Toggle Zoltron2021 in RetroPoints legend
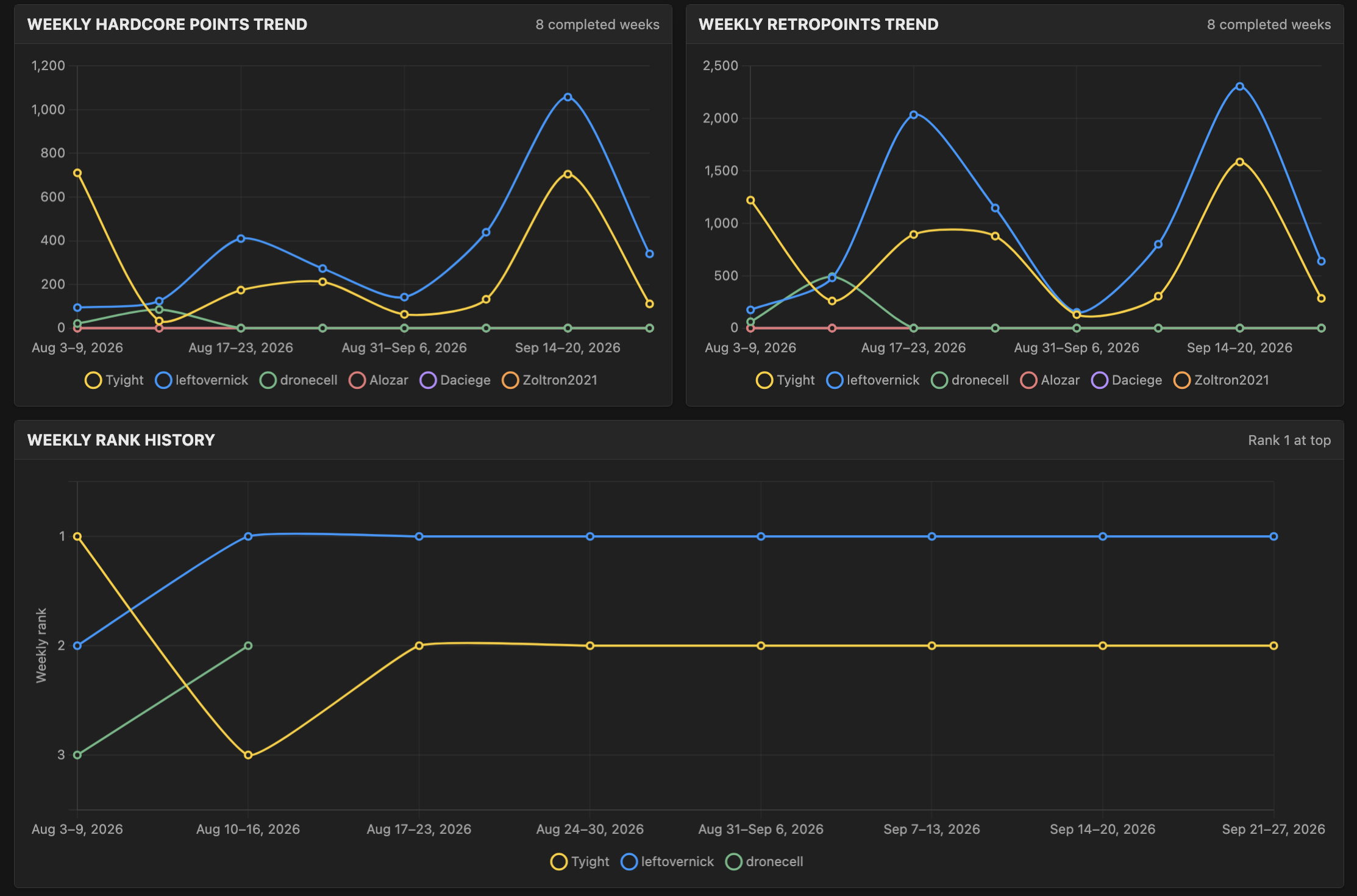 pyautogui.click(x=1222, y=380)
